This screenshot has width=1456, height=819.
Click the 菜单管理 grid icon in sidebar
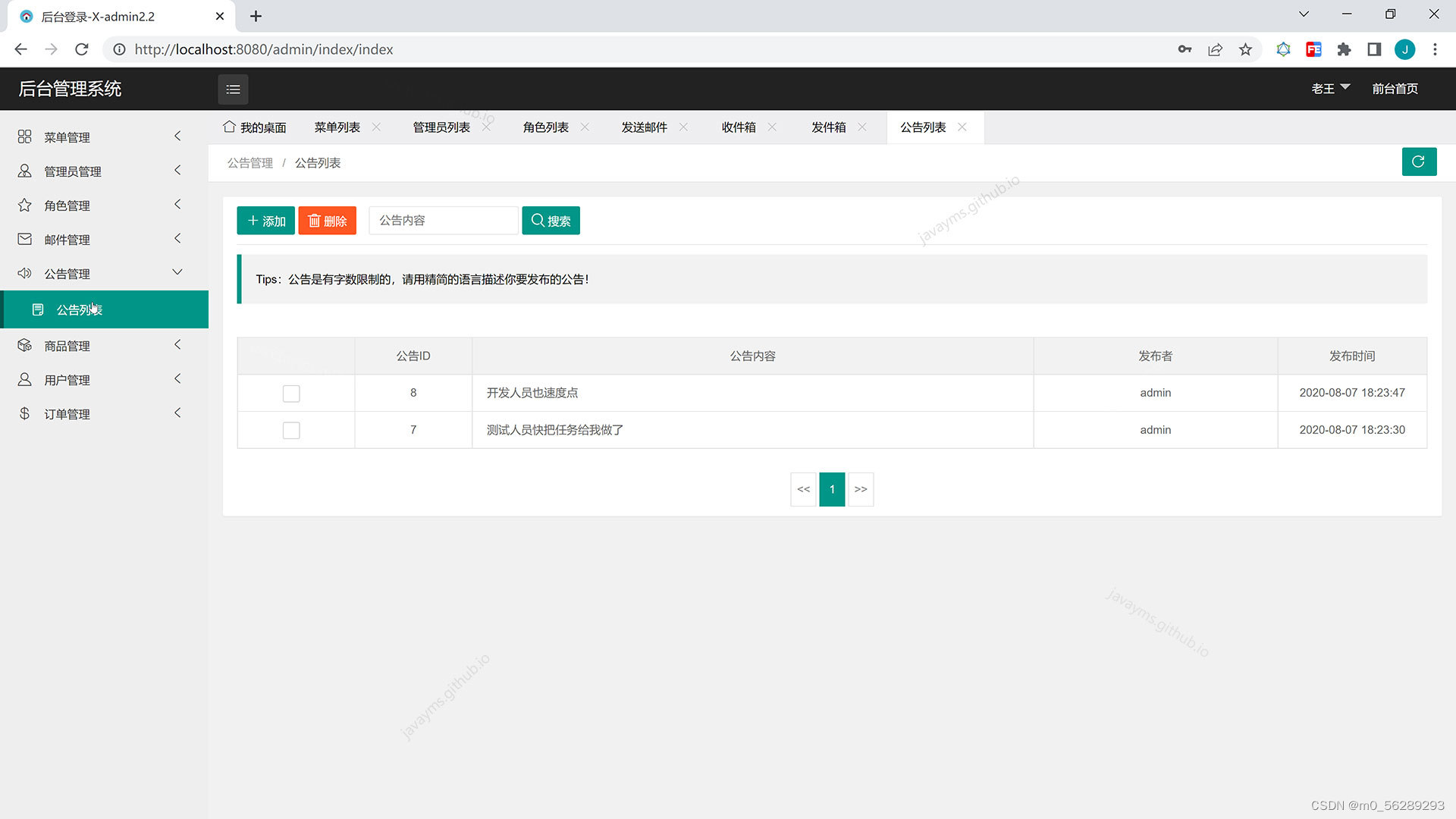[24, 136]
